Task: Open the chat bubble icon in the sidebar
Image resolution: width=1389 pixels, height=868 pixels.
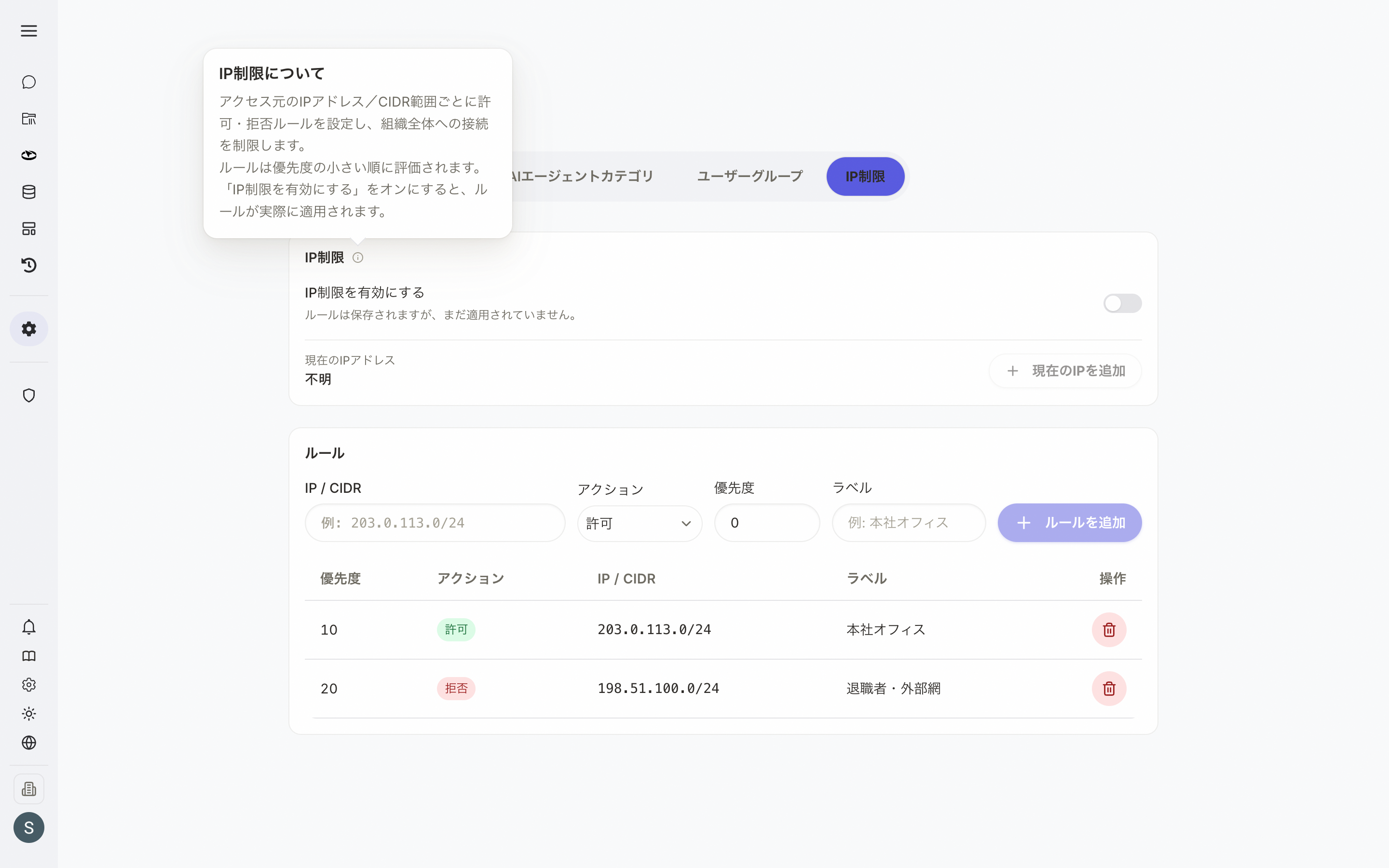Action: (x=29, y=82)
